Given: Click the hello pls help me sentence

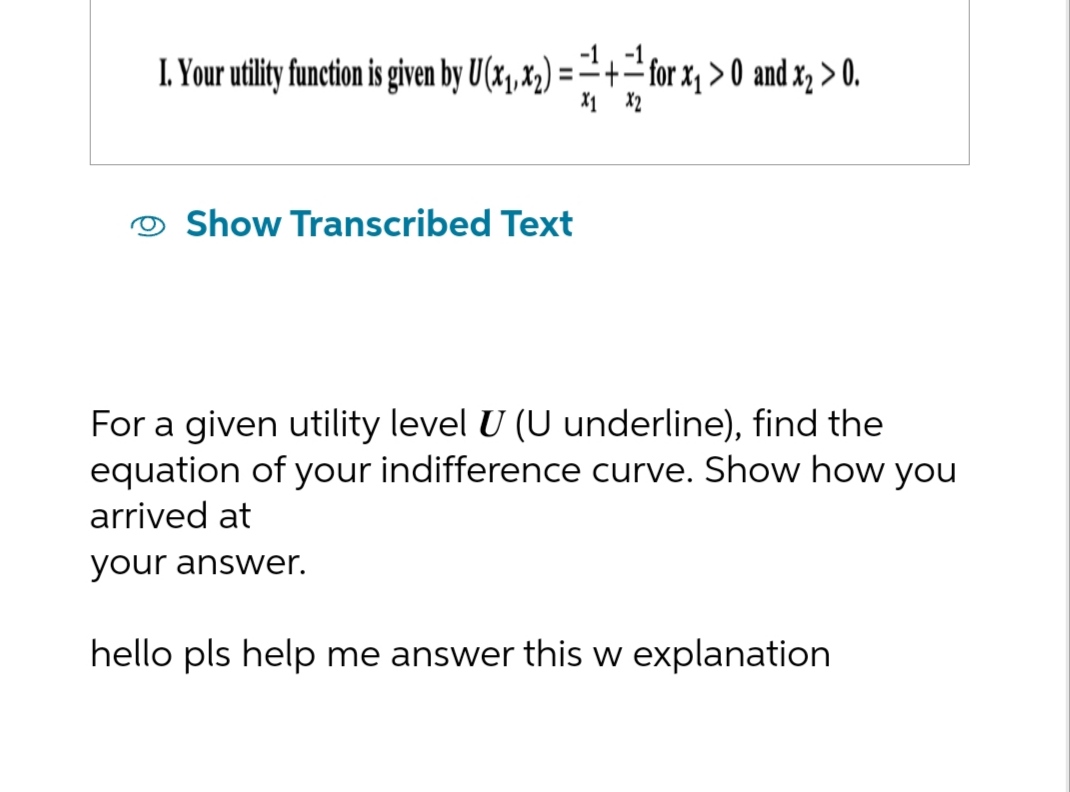Looking at the screenshot, I should [460, 654].
